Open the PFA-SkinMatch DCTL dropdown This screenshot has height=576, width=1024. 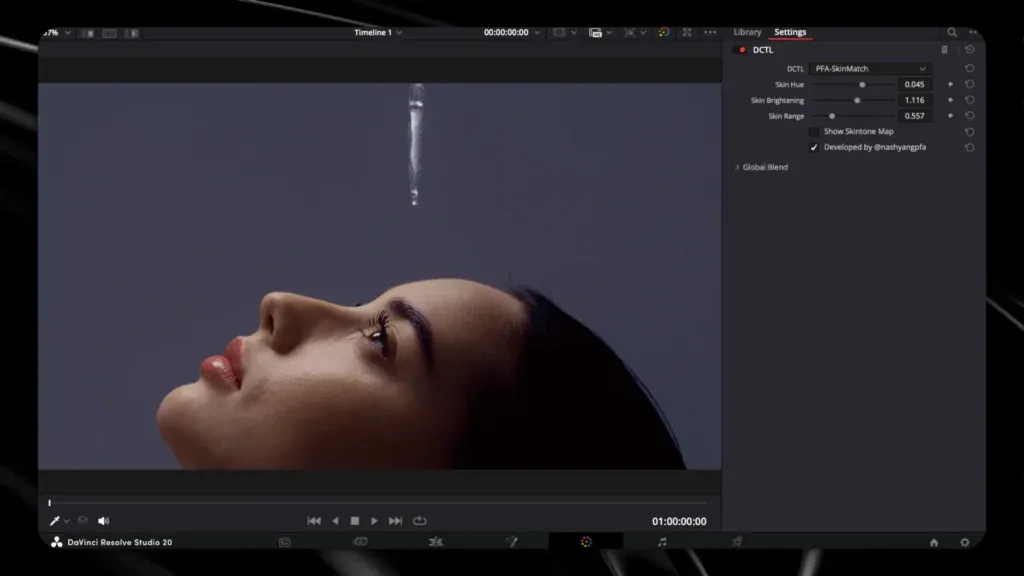(x=870, y=69)
